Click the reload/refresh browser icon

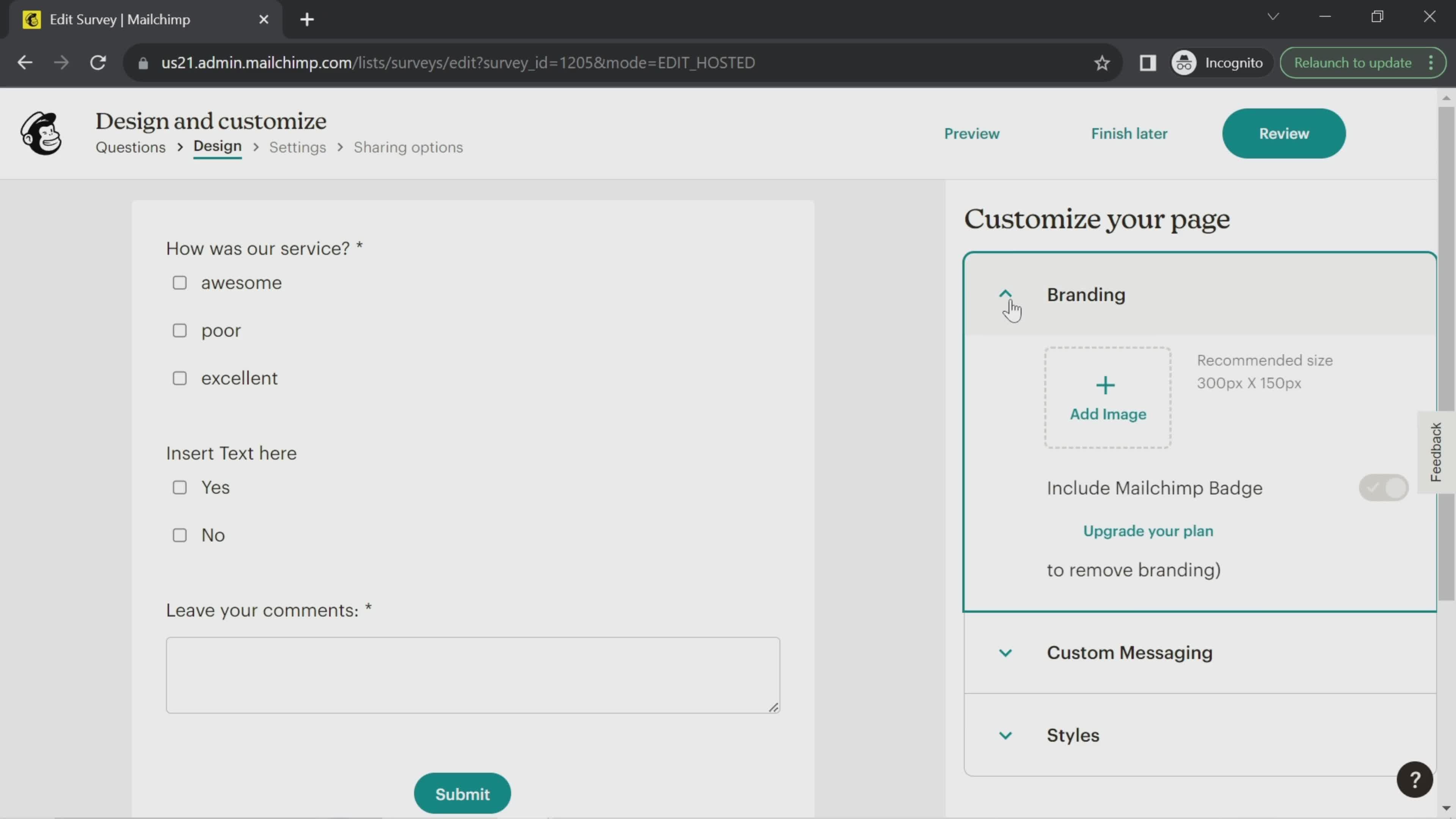pyautogui.click(x=97, y=62)
